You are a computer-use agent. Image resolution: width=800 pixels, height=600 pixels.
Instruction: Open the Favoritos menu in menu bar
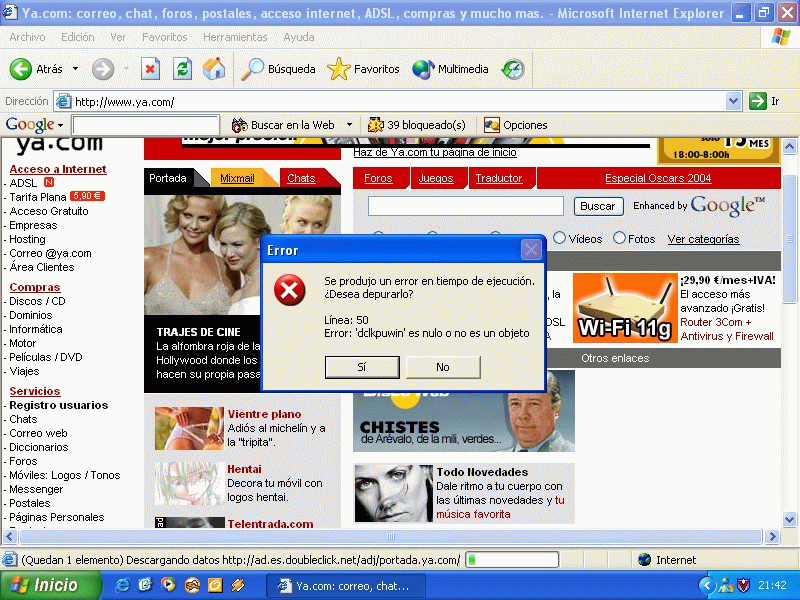tap(164, 37)
